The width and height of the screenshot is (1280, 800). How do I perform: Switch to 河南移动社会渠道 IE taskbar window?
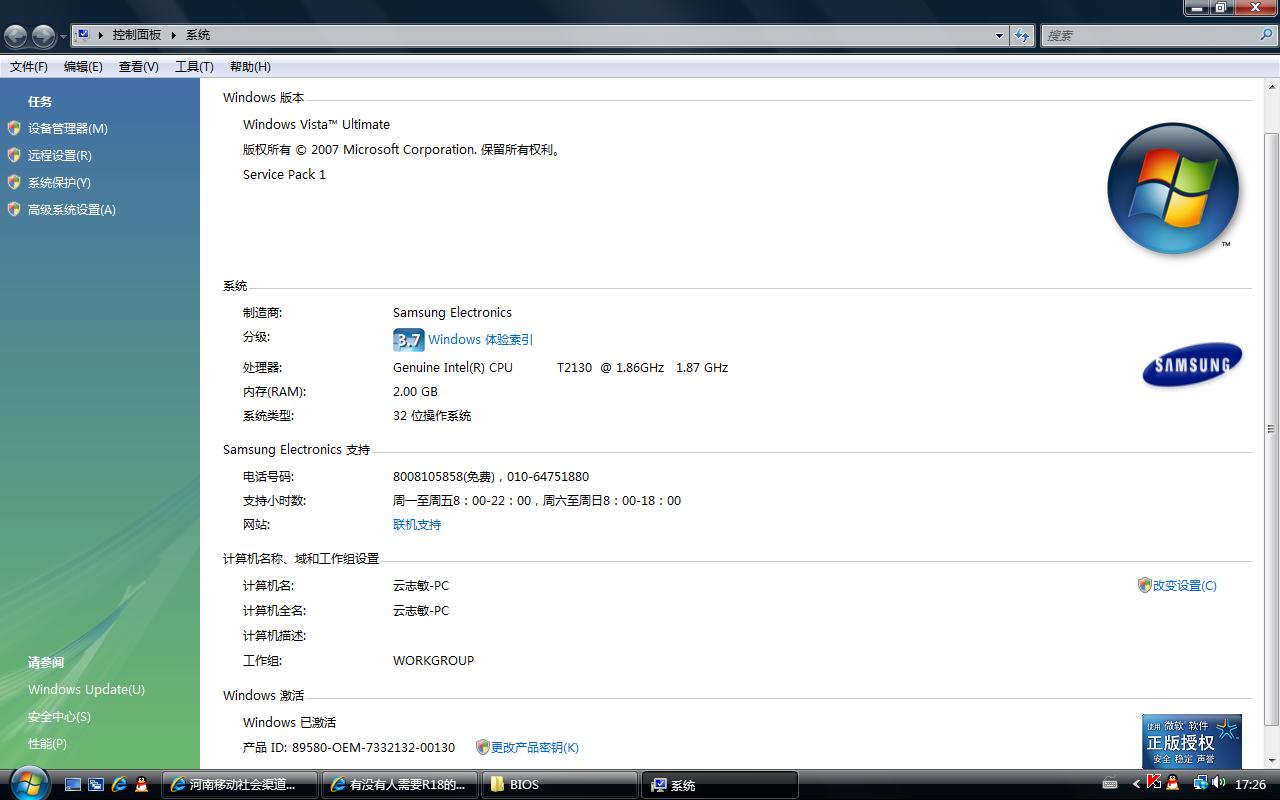[x=240, y=785]
